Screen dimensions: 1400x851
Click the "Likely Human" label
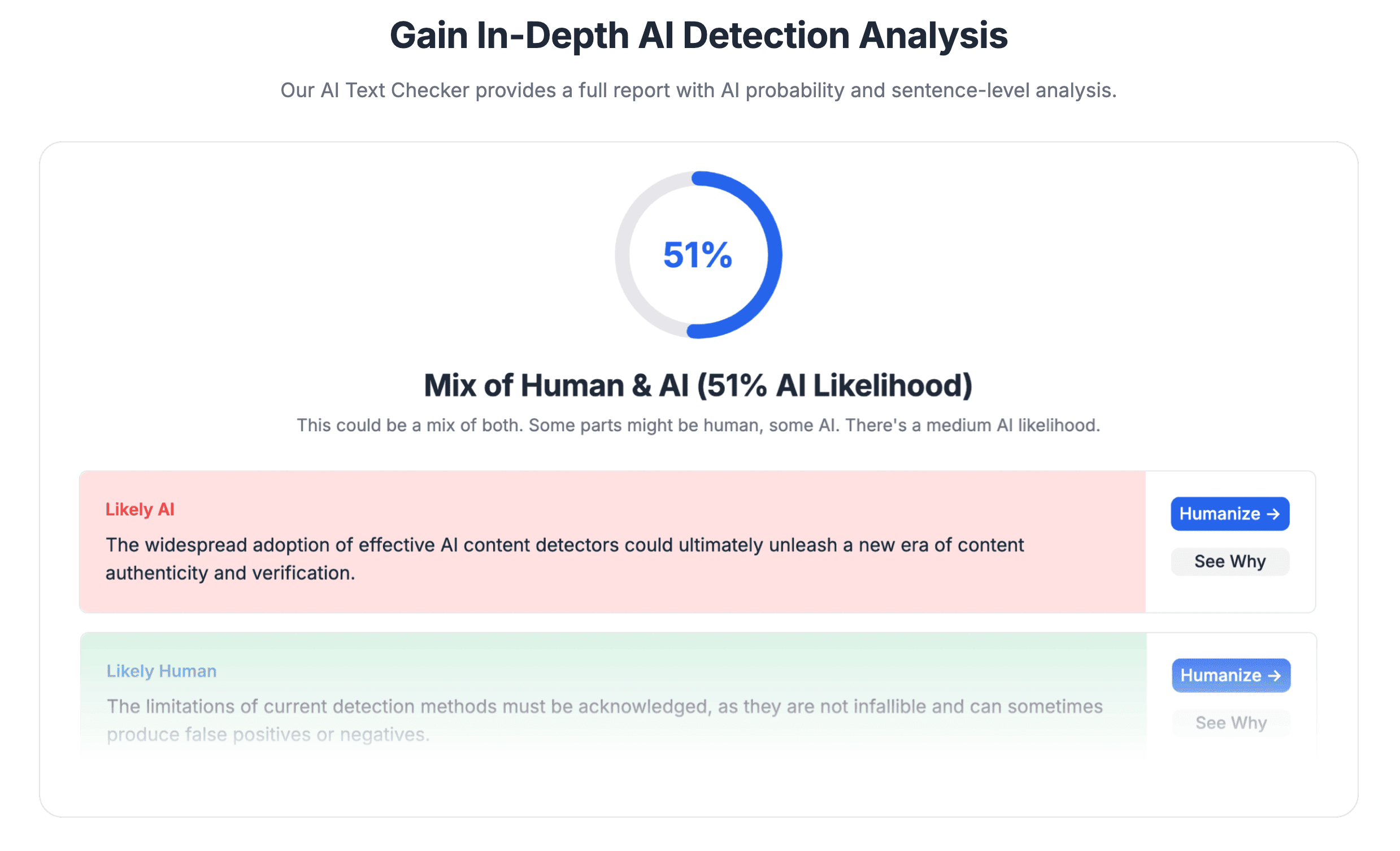pyautogui.click(x=162, y=671)
